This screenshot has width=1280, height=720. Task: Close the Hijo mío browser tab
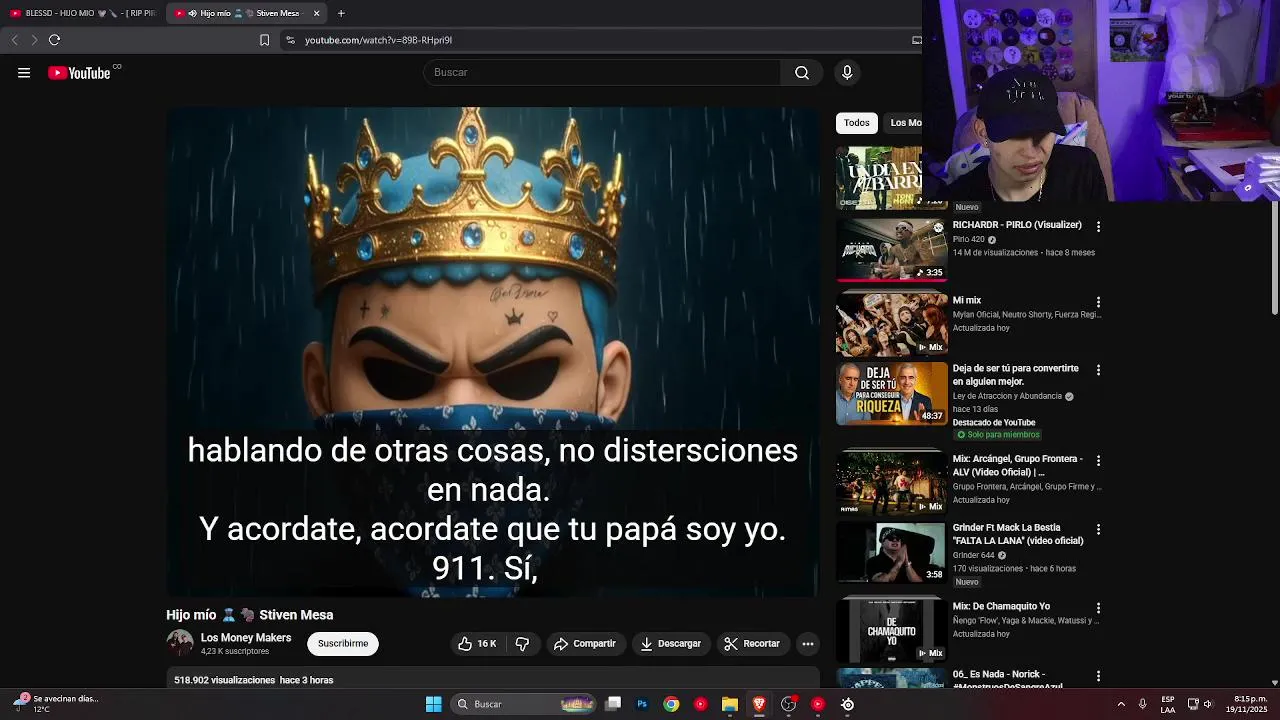(317, 13)
